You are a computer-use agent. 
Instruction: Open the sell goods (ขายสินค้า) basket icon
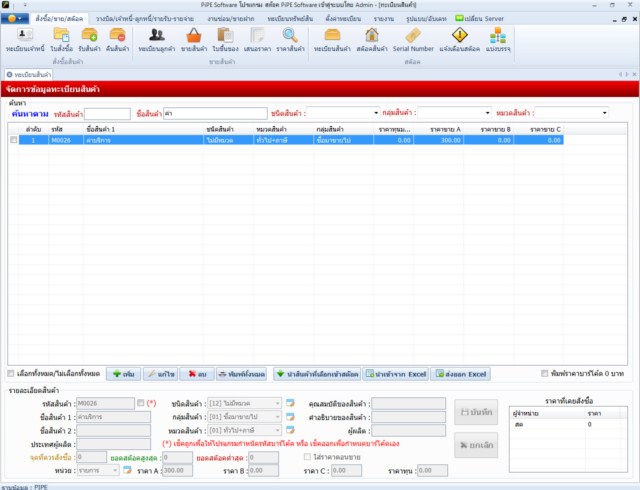194,40
